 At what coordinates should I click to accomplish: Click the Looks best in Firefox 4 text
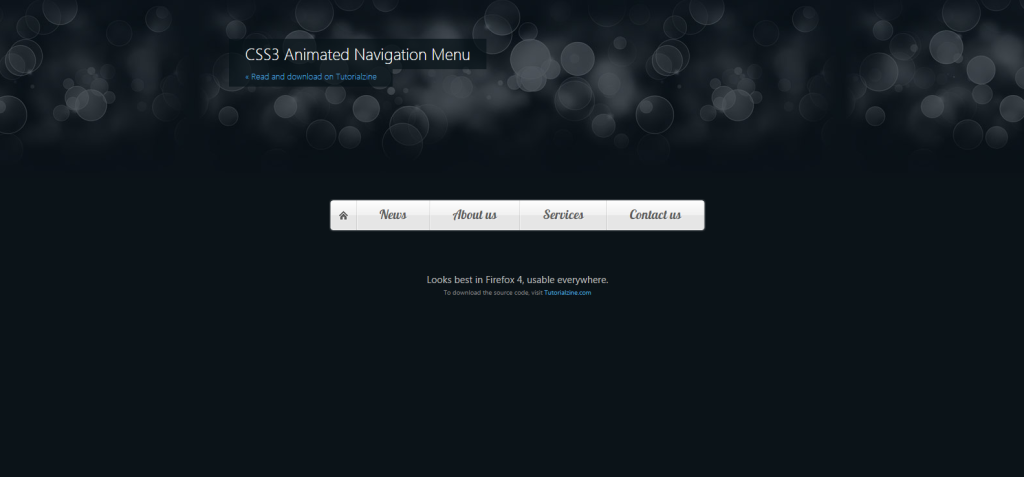point(474,280)
